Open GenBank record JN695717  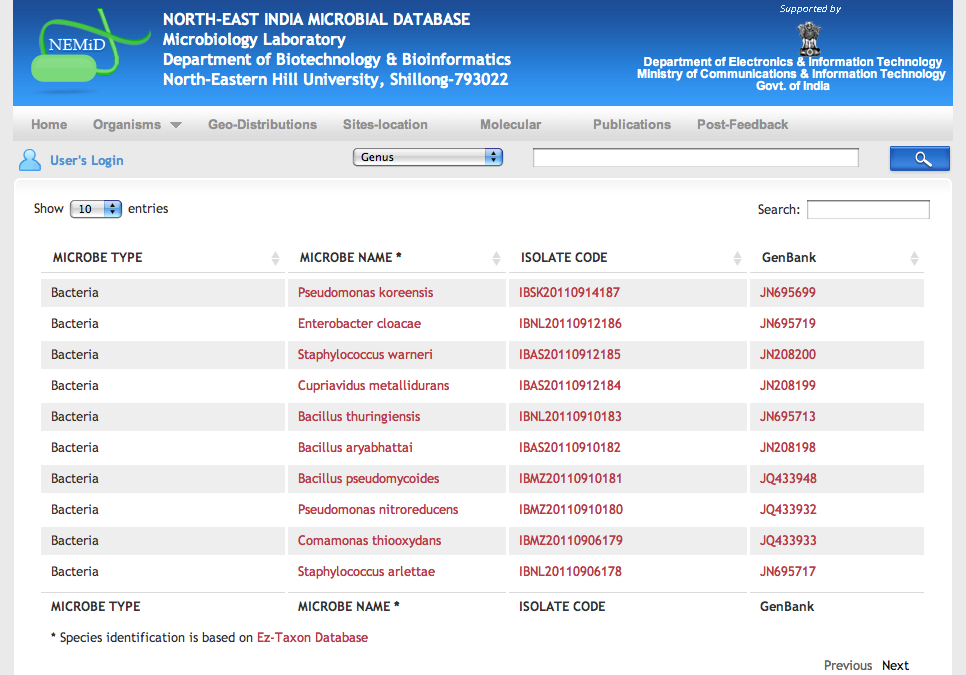787,572
